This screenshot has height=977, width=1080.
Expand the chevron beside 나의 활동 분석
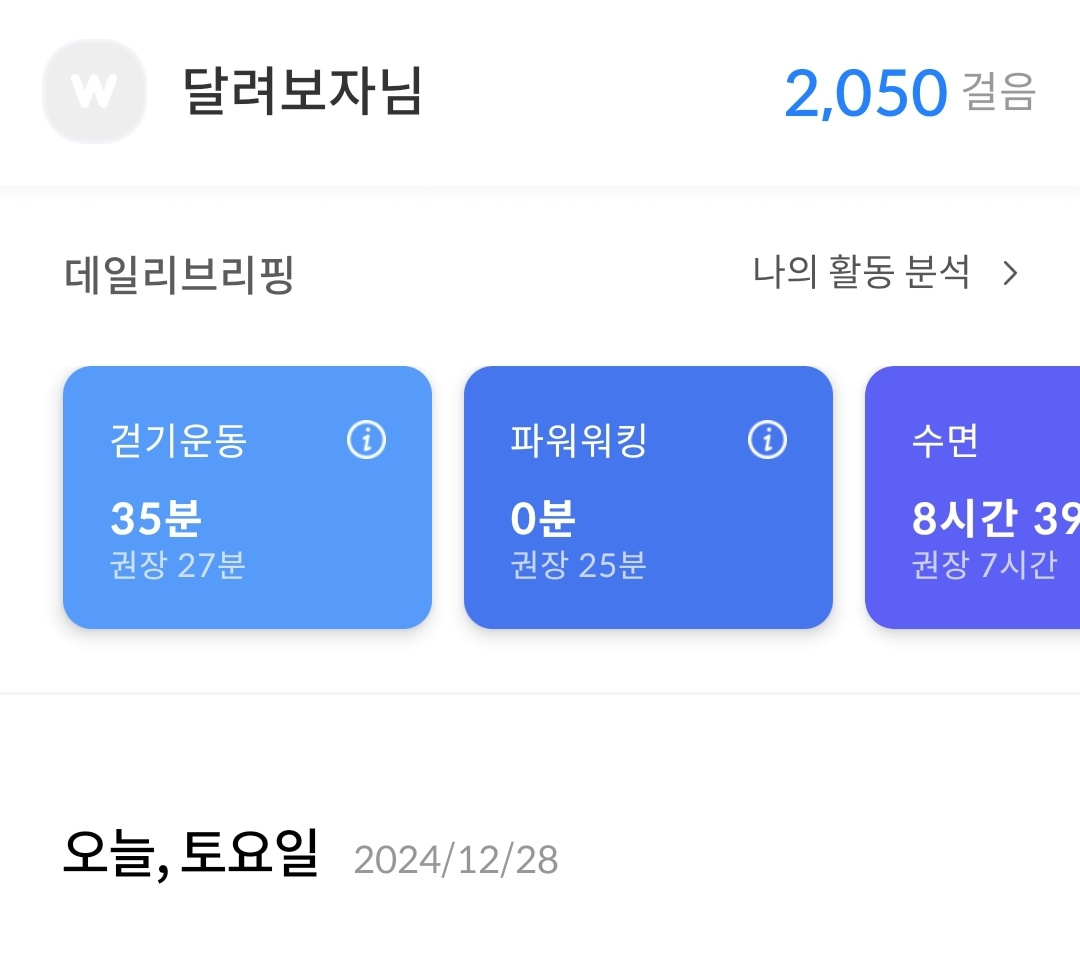point(1010,273)
